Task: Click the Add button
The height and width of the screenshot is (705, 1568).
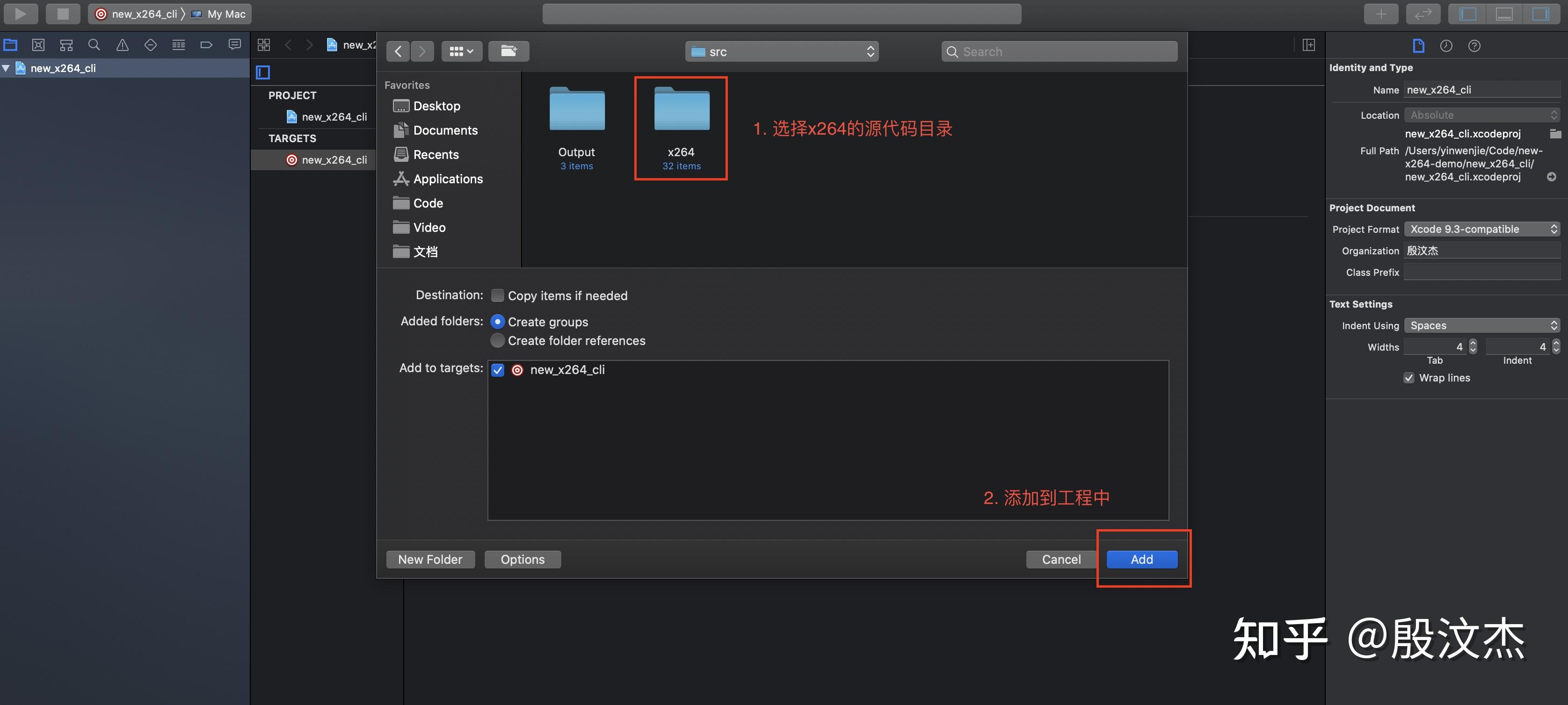Action: 1141,559
